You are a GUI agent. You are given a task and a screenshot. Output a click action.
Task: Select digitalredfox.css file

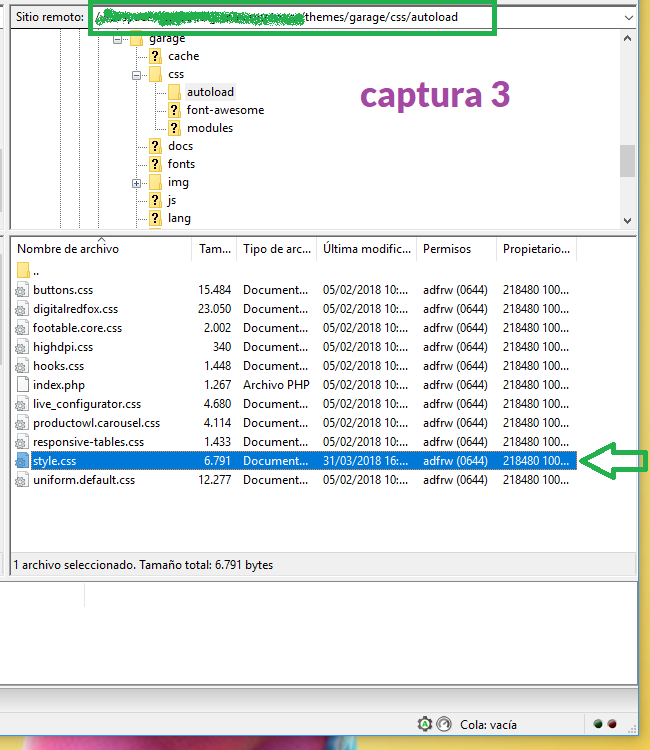pyautogui.click(x=75, y=309)
